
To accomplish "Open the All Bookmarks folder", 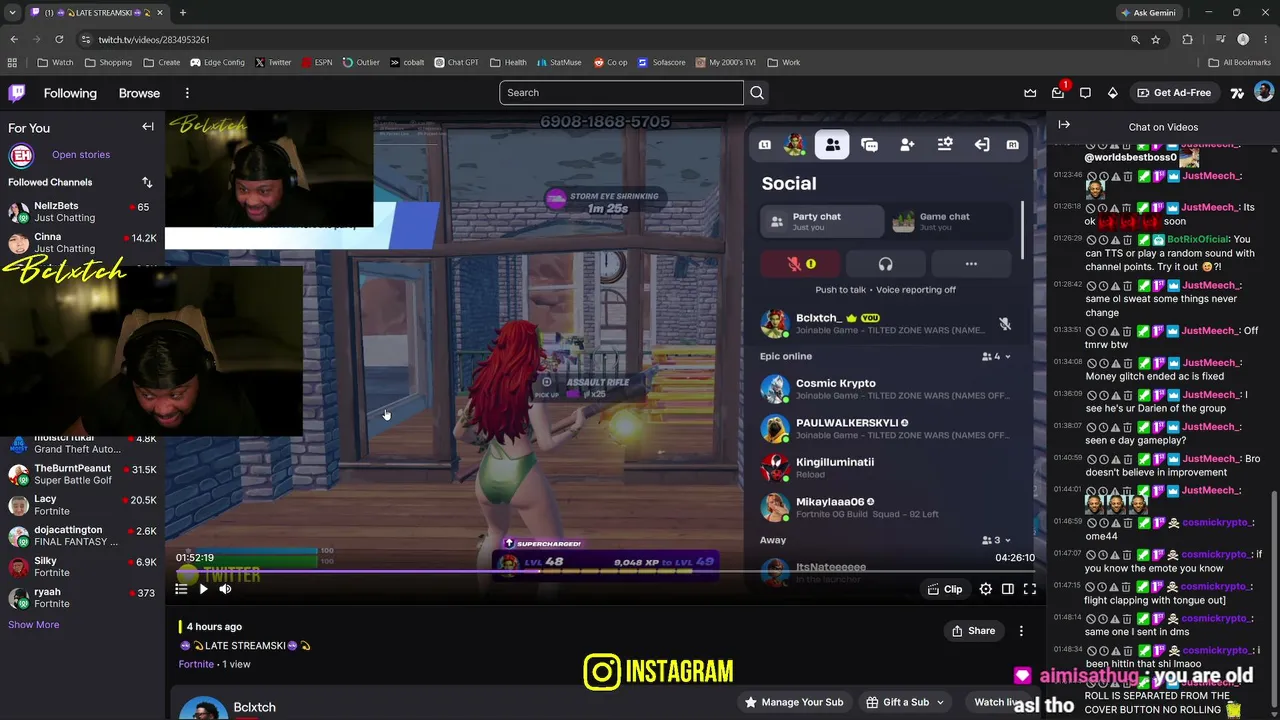I will [x=1240, y=62].
